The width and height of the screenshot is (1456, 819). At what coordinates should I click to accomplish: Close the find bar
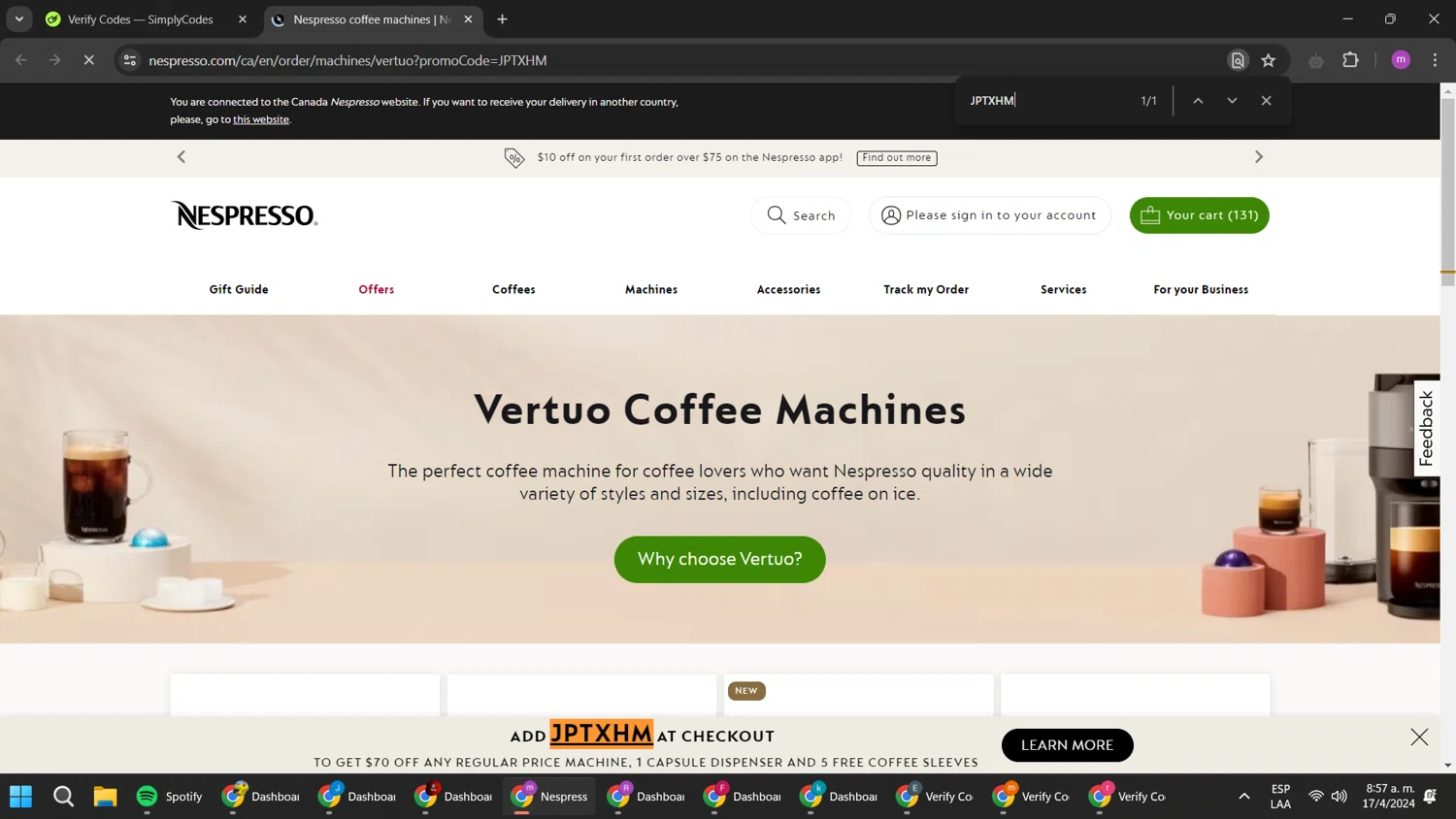click(x=1266, y=101)
